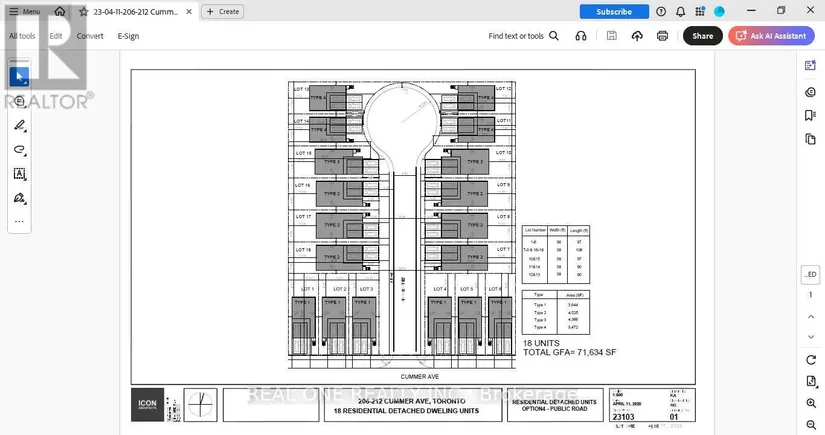This screenshot has width=825, height=435.
Task: Click the Share button
Action: pyautogui.click(x=702, y=36)
